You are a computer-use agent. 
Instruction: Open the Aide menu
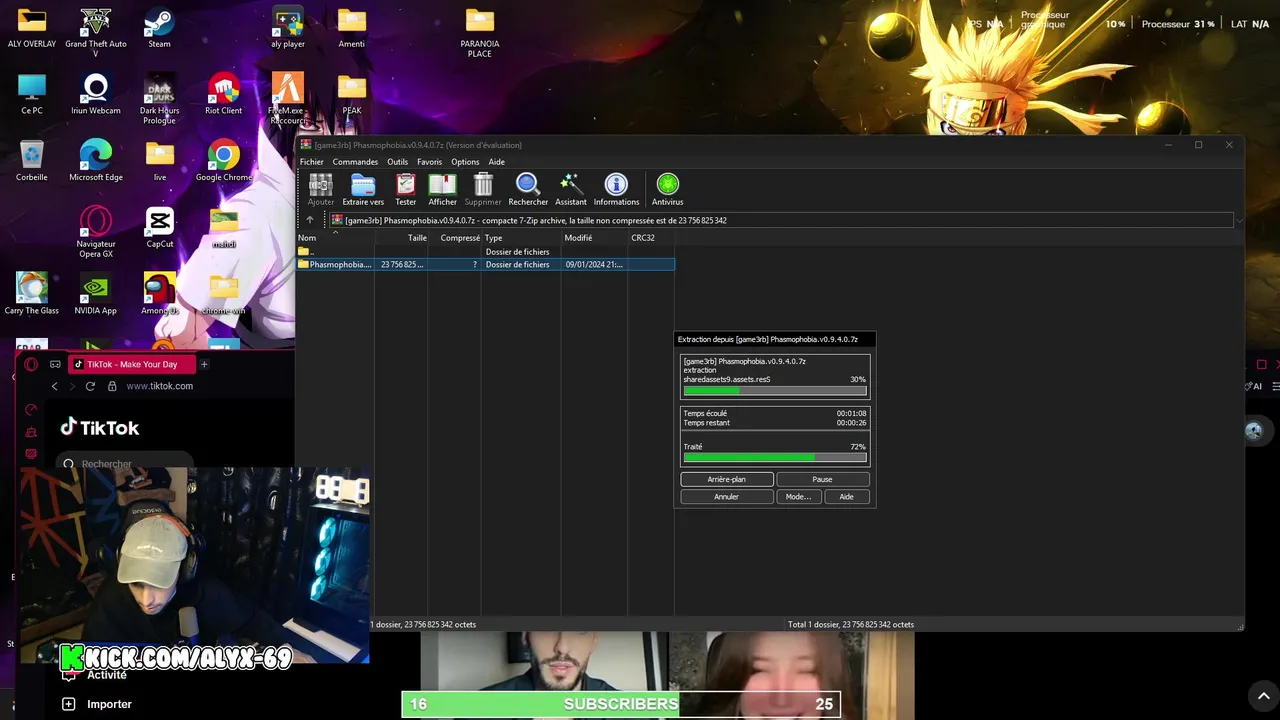[496, 162]
